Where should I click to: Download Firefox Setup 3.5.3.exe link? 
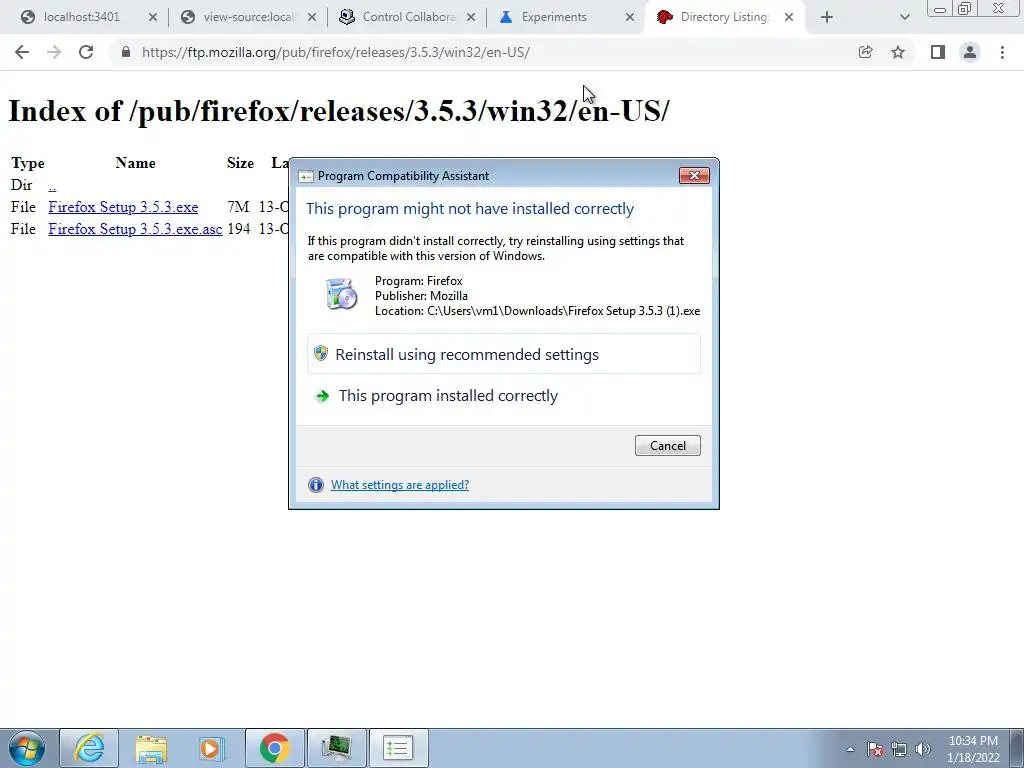(x=123, y=207)
